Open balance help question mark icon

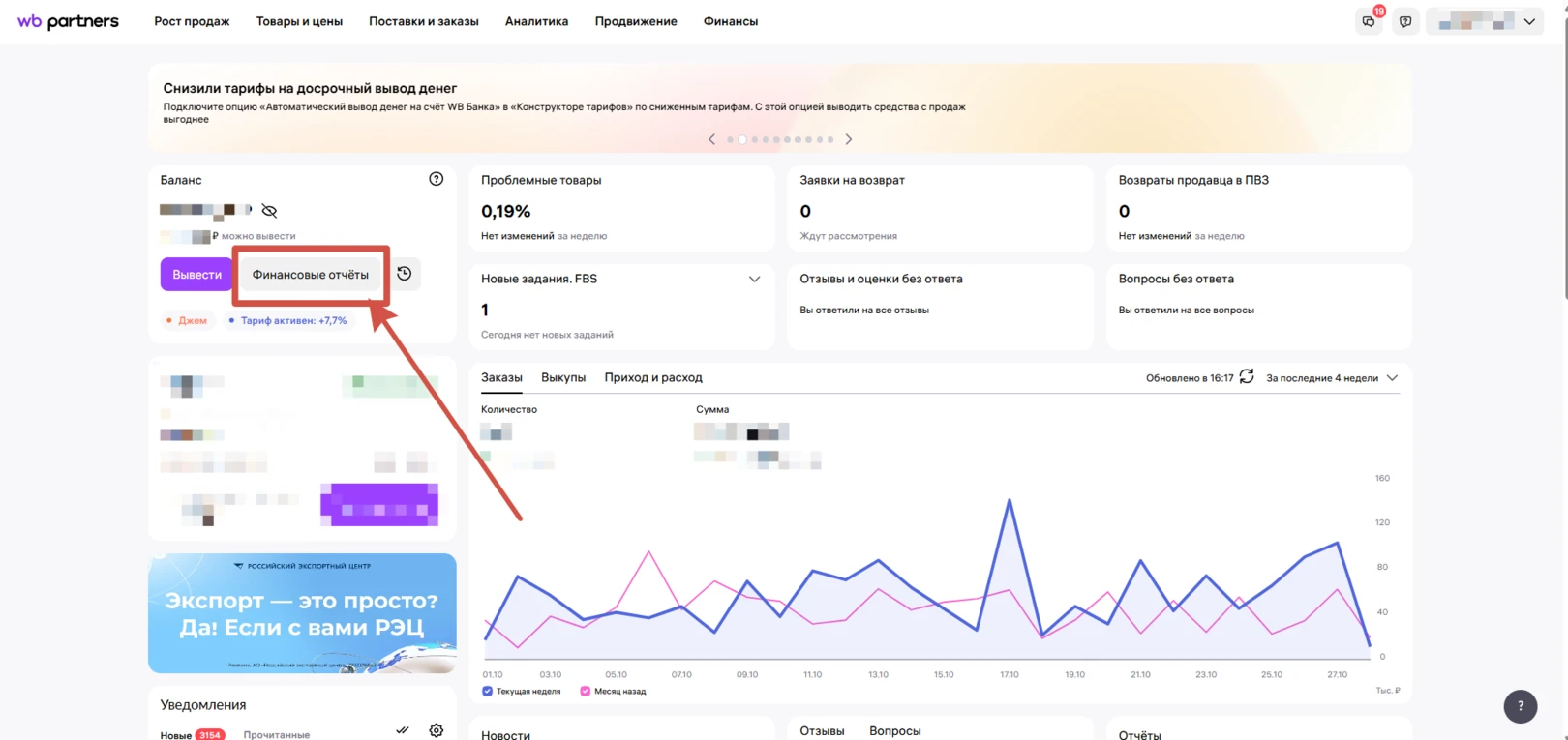pyautogui.click(x=437, y=179)
